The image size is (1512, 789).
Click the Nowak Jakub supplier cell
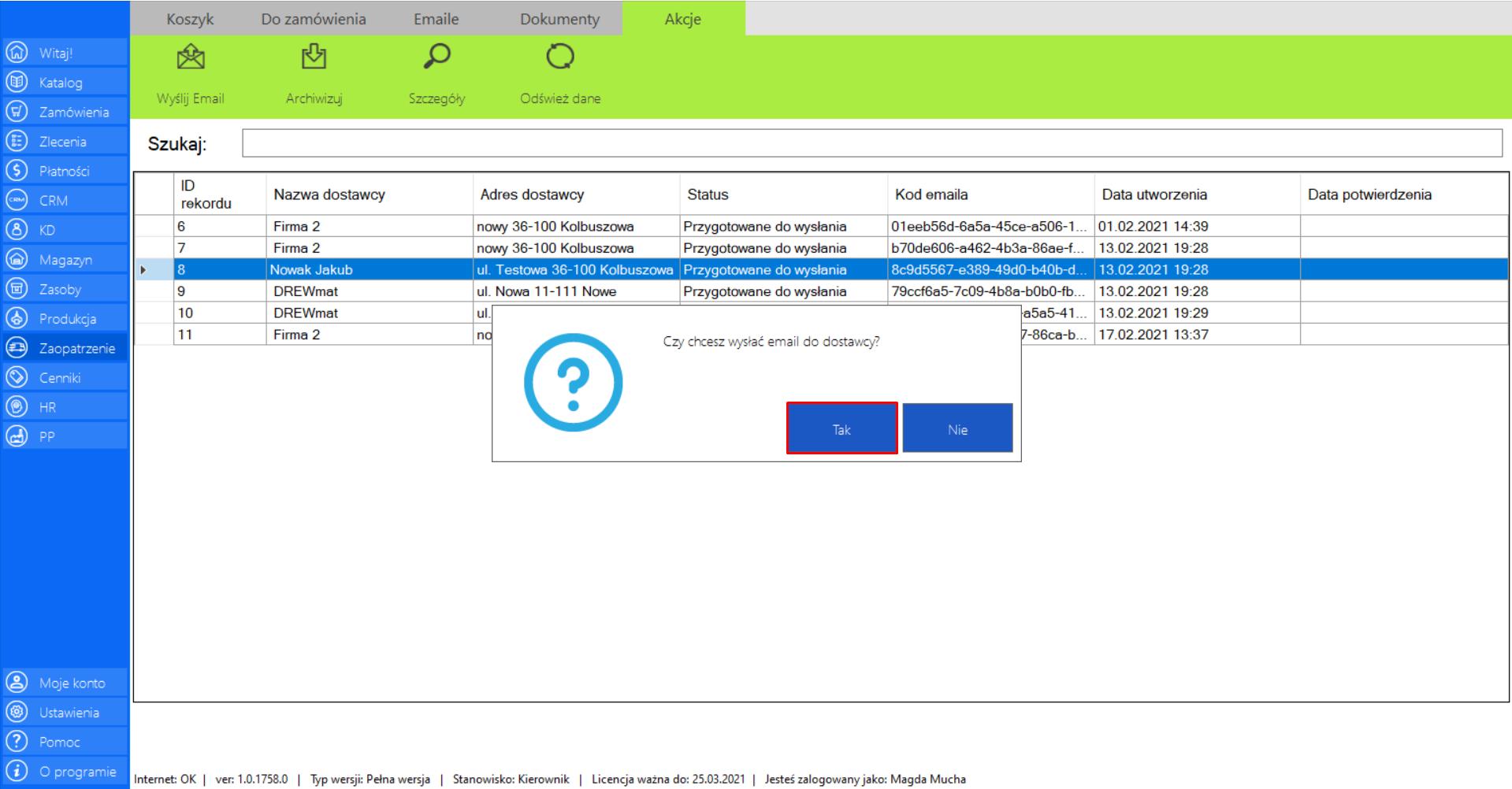coord(370,269)
